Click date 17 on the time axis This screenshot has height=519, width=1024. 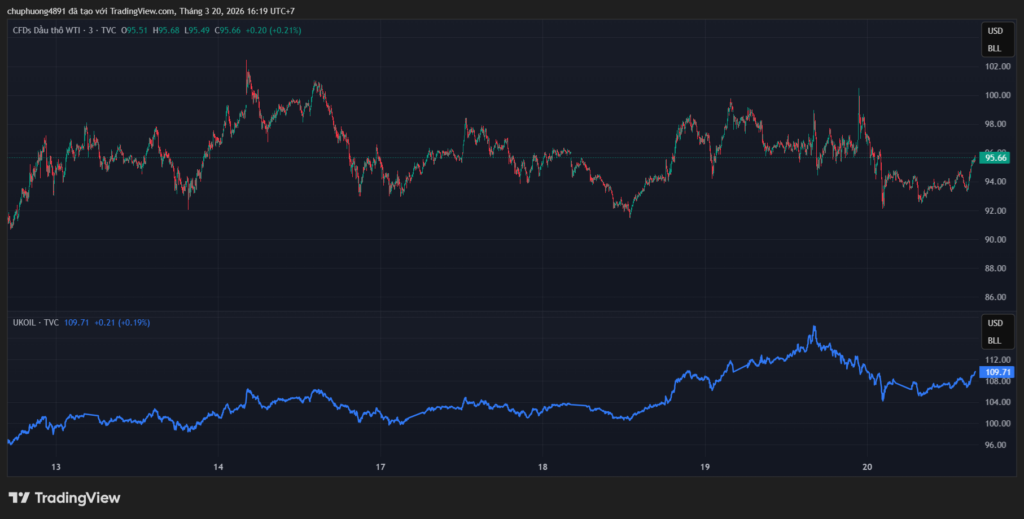pos(380,467)
